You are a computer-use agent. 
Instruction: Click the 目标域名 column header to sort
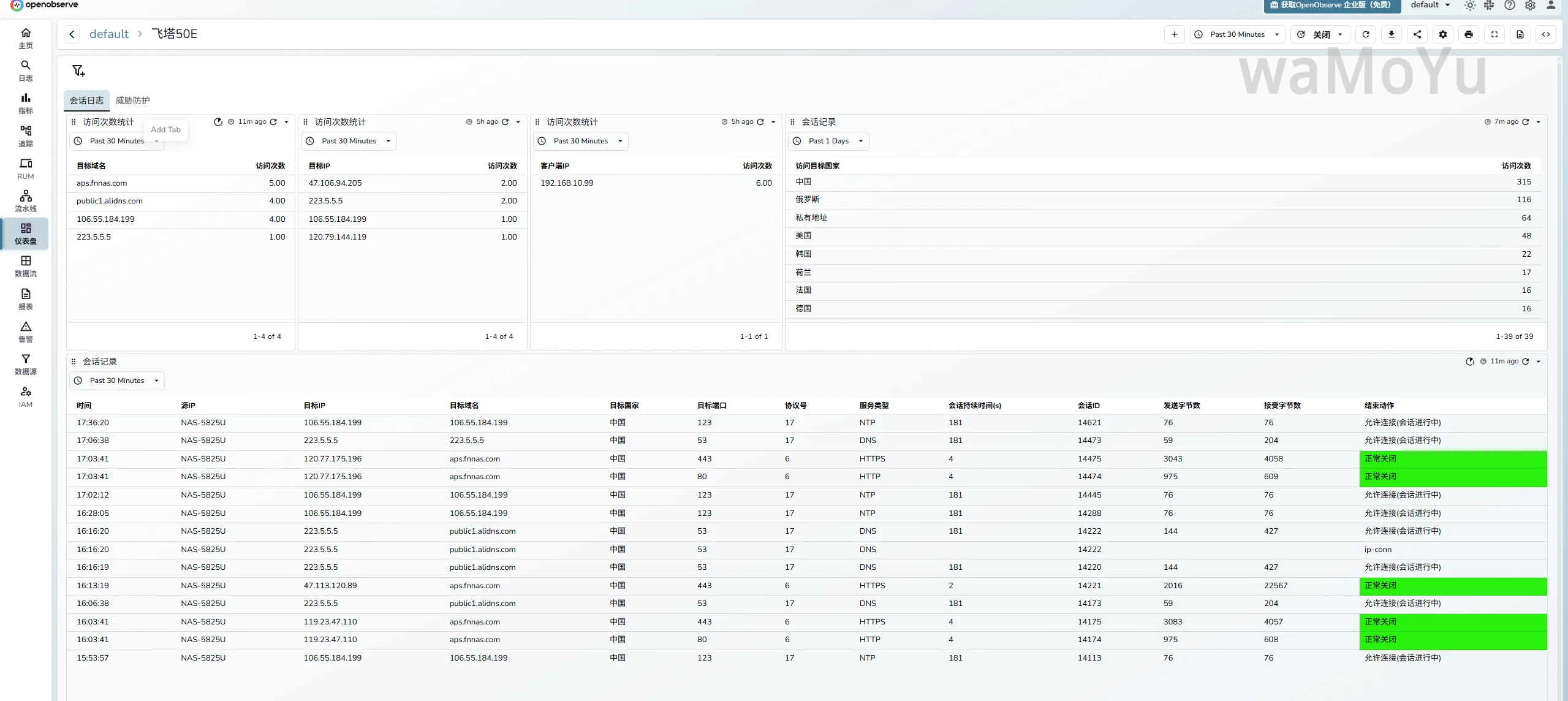91,166
